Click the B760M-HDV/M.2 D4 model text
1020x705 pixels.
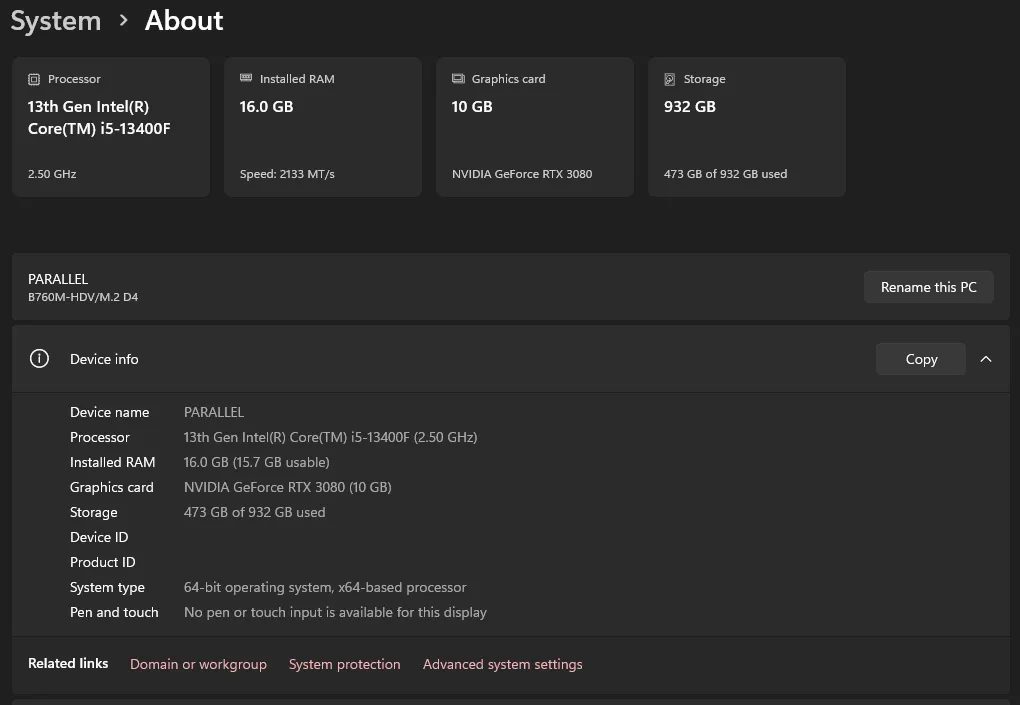pyautogui.click(x=83, y=297)
